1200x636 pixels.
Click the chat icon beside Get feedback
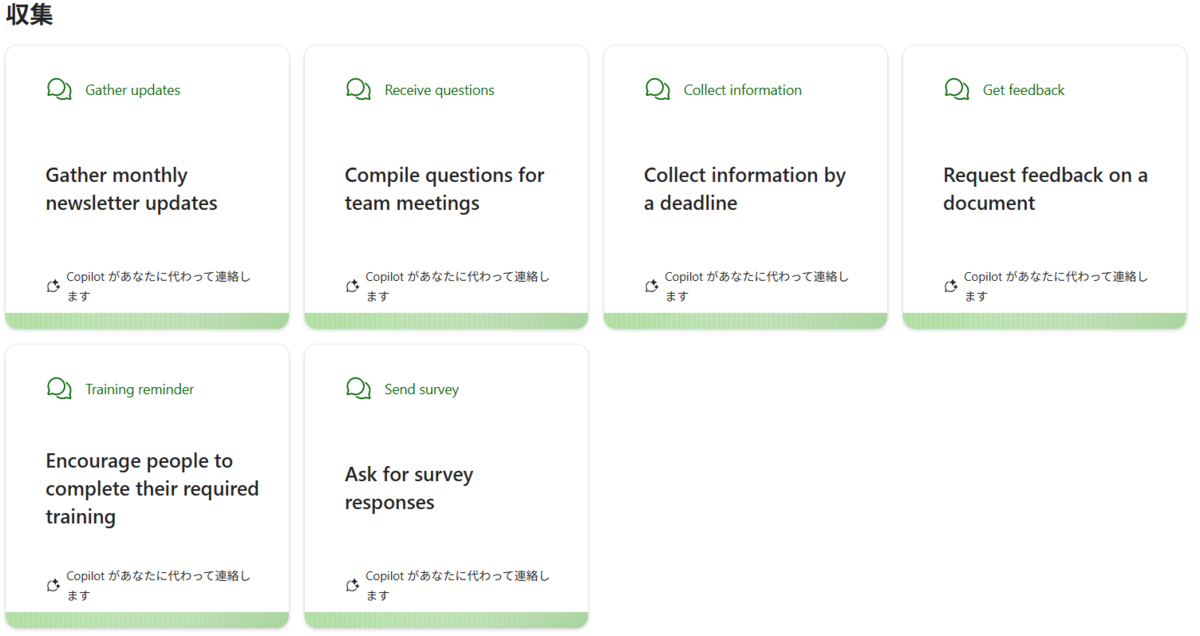pyautogui.click(x=956, y=90)
